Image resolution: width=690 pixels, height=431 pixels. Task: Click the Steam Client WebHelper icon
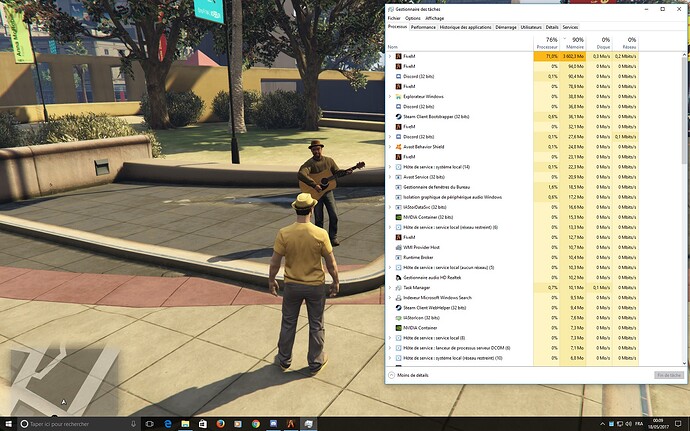[x=398, y=308]
